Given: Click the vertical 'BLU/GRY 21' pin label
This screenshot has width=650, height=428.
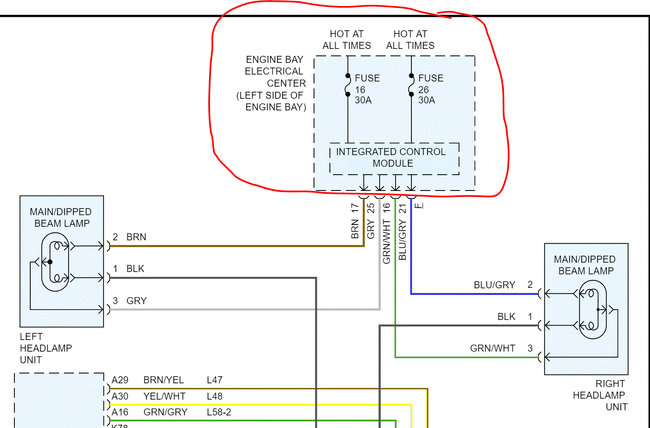Looking at the screenshot, I should [x=402, y=231].
